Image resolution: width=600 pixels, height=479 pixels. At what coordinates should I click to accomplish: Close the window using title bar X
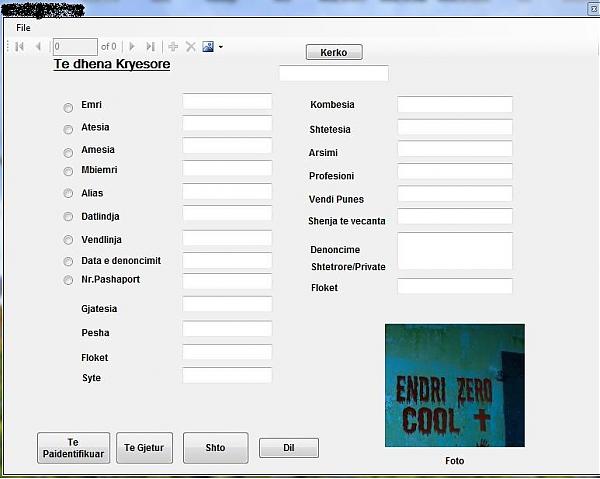594,8
